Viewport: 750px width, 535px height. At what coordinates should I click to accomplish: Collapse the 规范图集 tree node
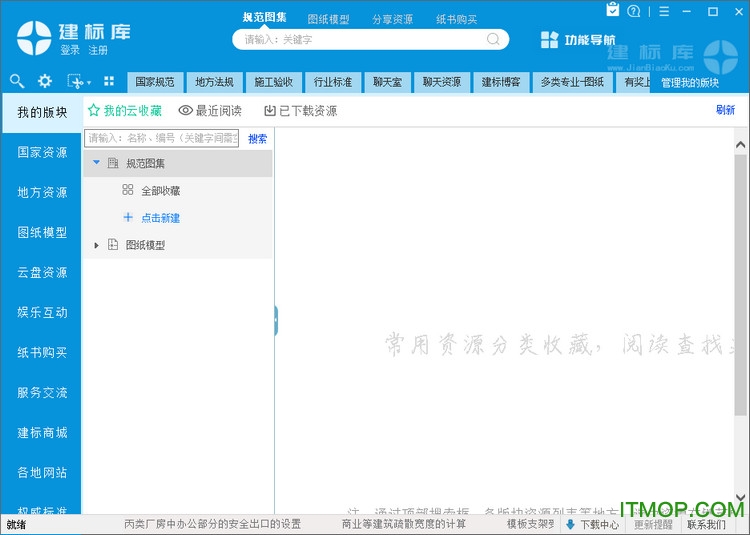pos(96,162)
